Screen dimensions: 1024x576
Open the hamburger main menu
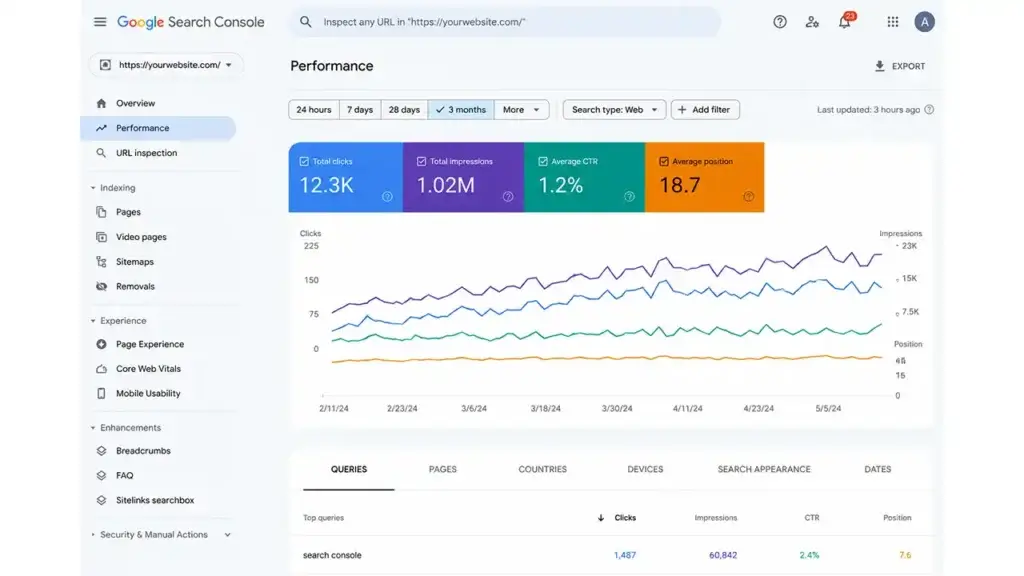pyautogui.click(x=100, y=22)
